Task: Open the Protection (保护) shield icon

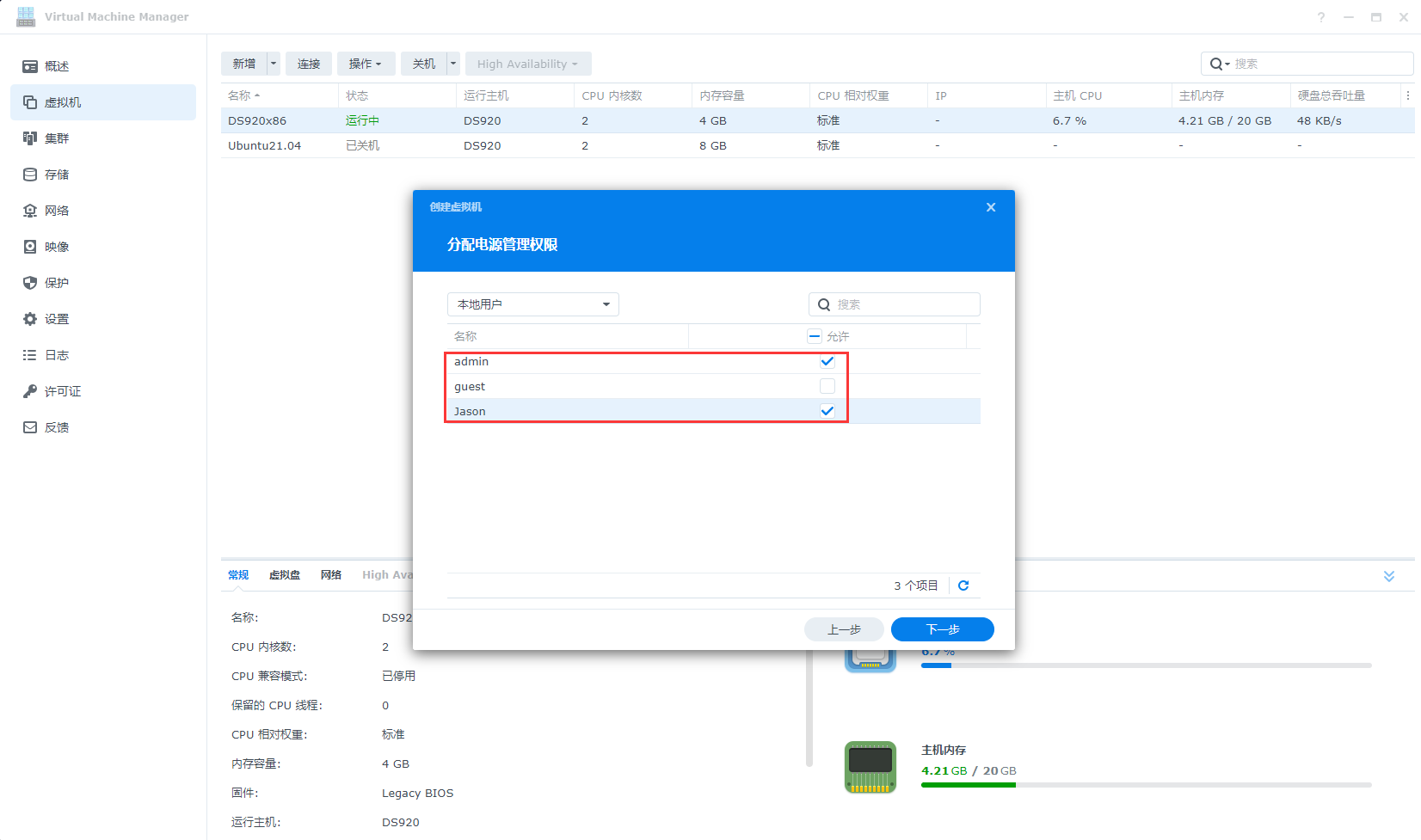Action: [x=30, y=283]
